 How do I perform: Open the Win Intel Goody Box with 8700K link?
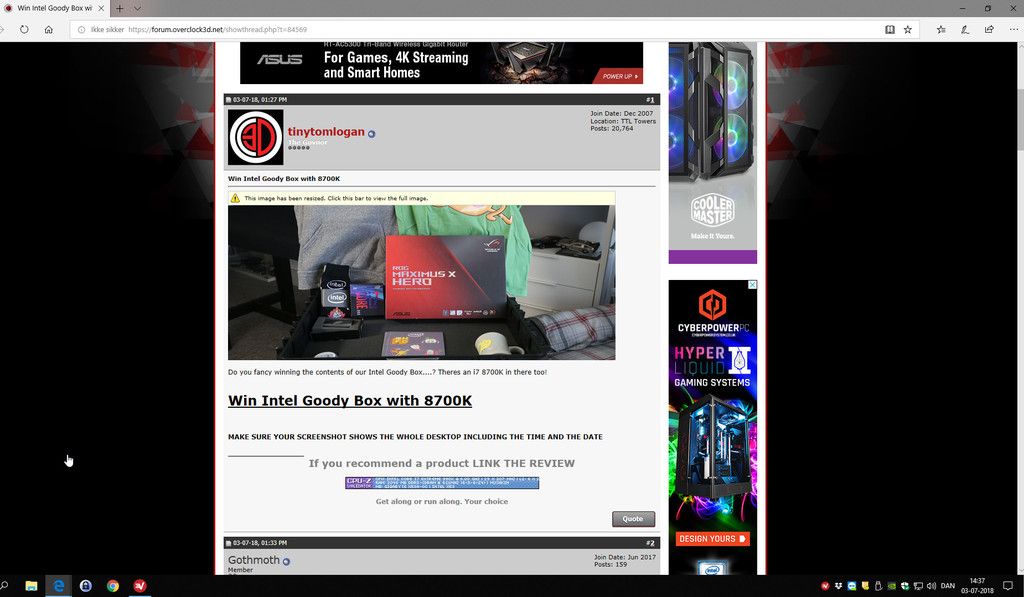tap(350, 400)
